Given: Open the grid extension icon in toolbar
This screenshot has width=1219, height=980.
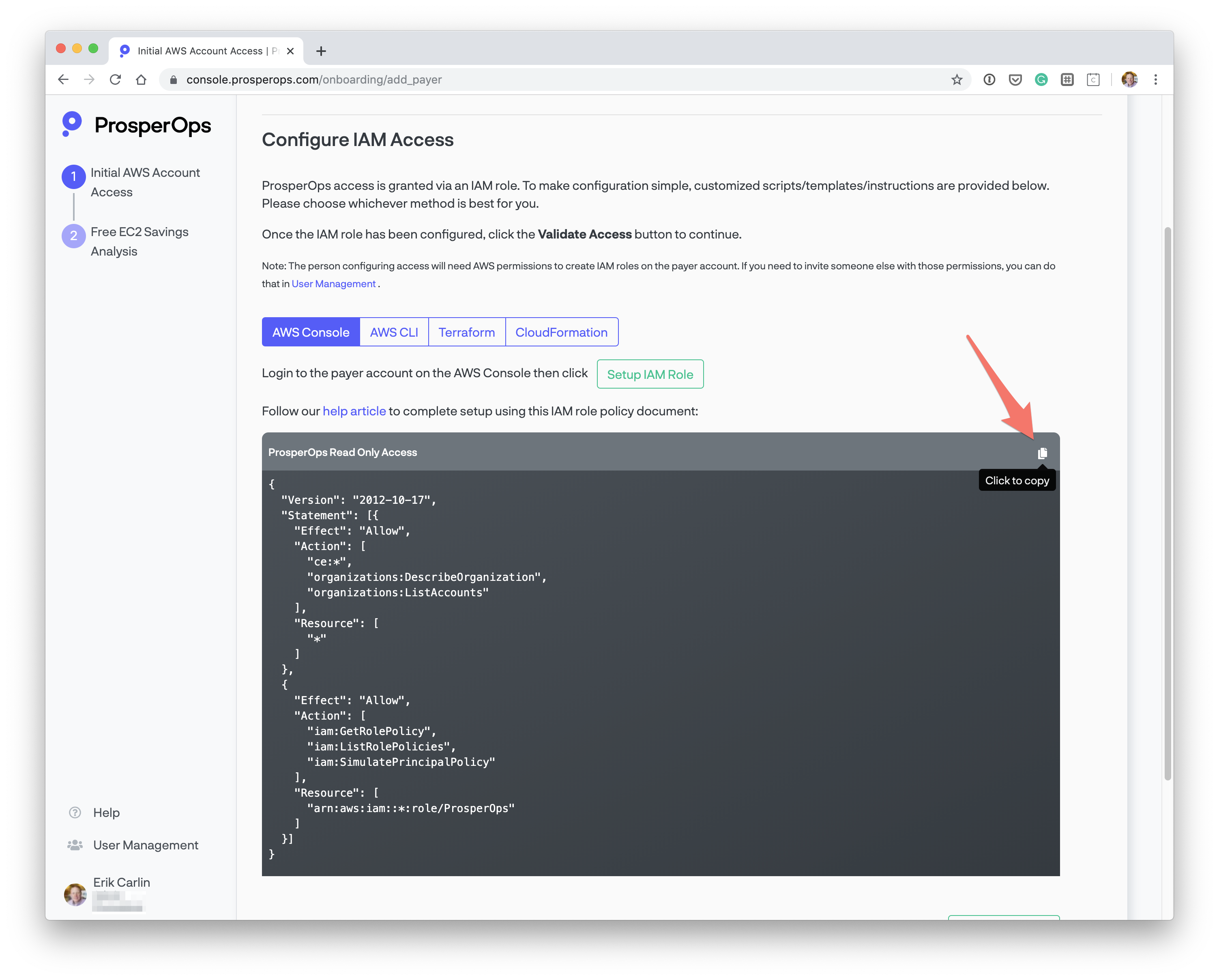Looking at the screenshot, I should point(1067,80).
